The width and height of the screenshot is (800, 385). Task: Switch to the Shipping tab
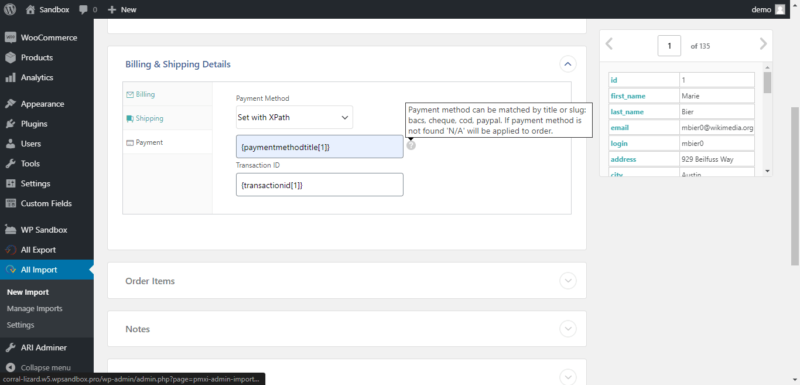(x=167, y=118)
